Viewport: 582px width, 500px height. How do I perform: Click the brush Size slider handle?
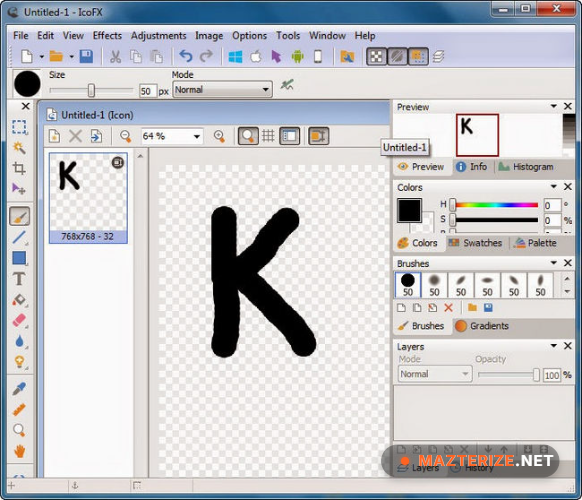coord(91,90)
